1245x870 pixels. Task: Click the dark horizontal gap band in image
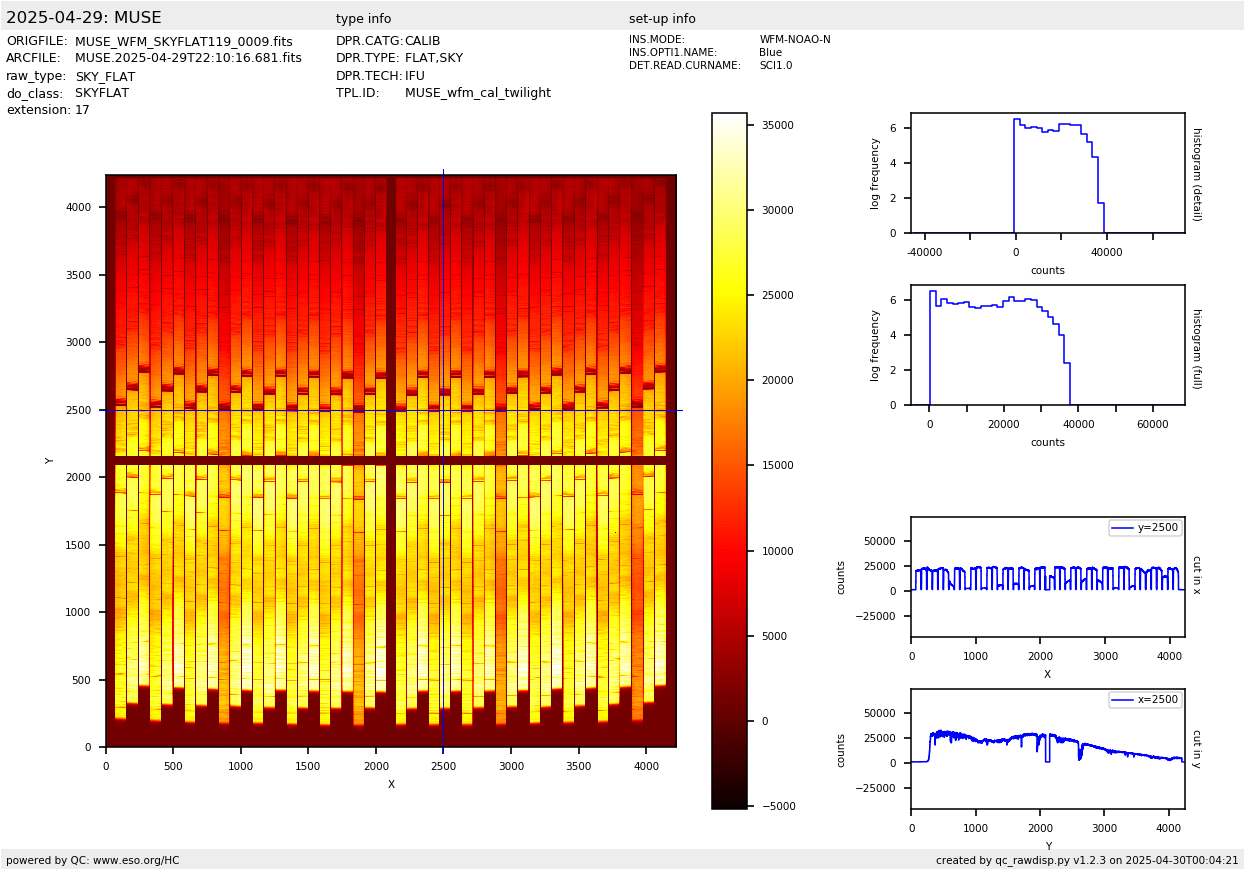point(250,460)
